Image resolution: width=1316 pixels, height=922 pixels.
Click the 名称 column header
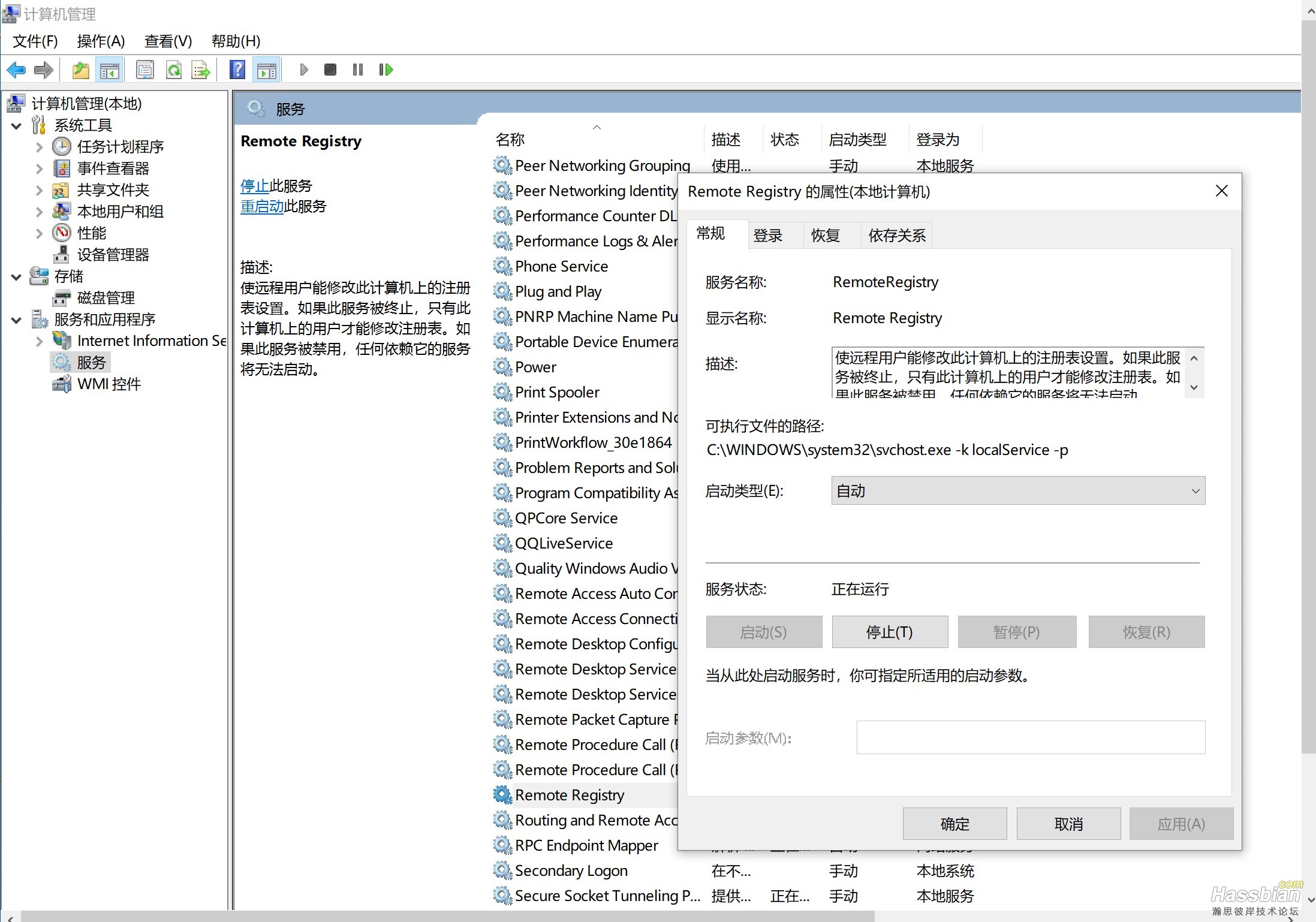pyautogui.click(x=597, y=140)
